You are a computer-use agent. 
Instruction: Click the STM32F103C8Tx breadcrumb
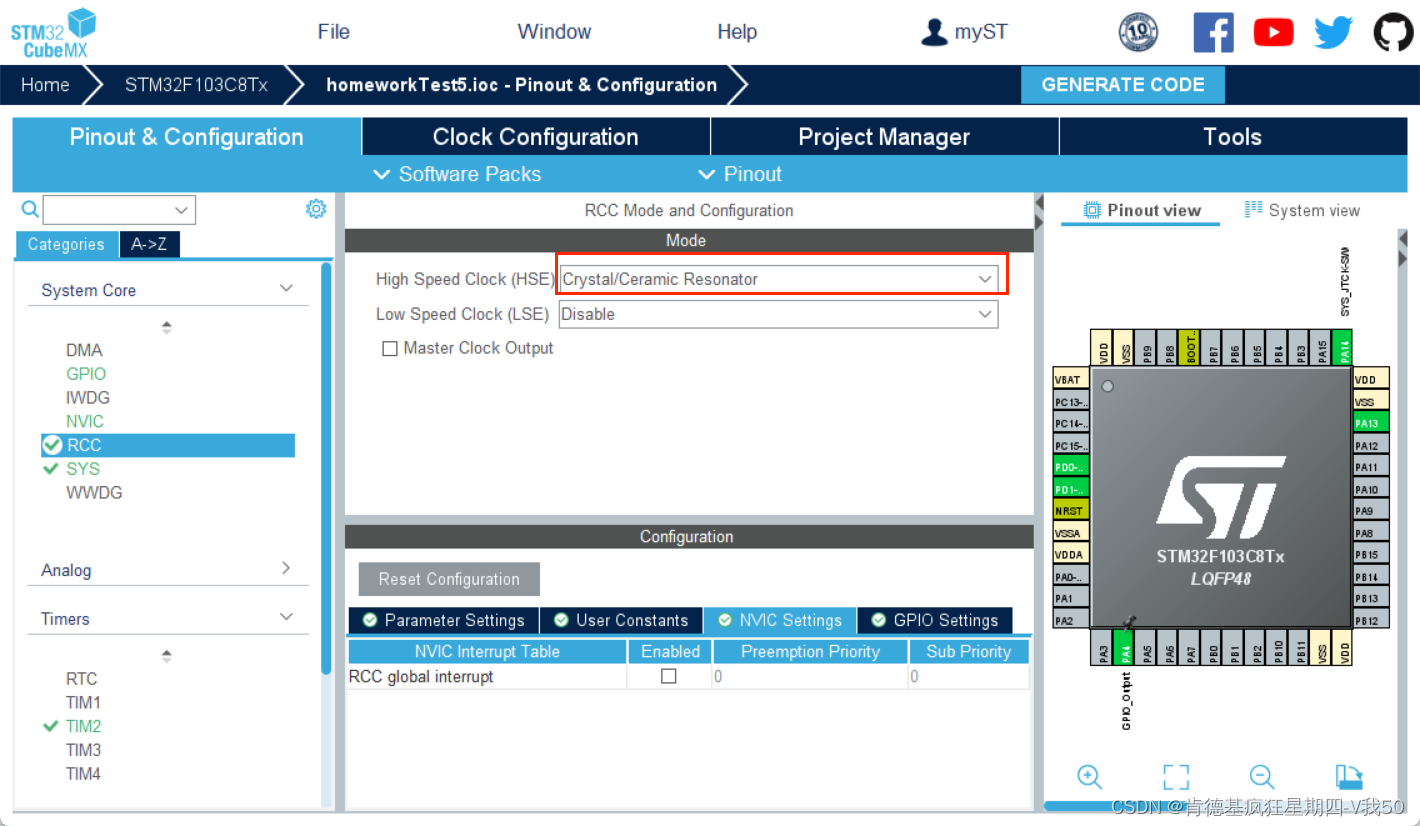196,85
